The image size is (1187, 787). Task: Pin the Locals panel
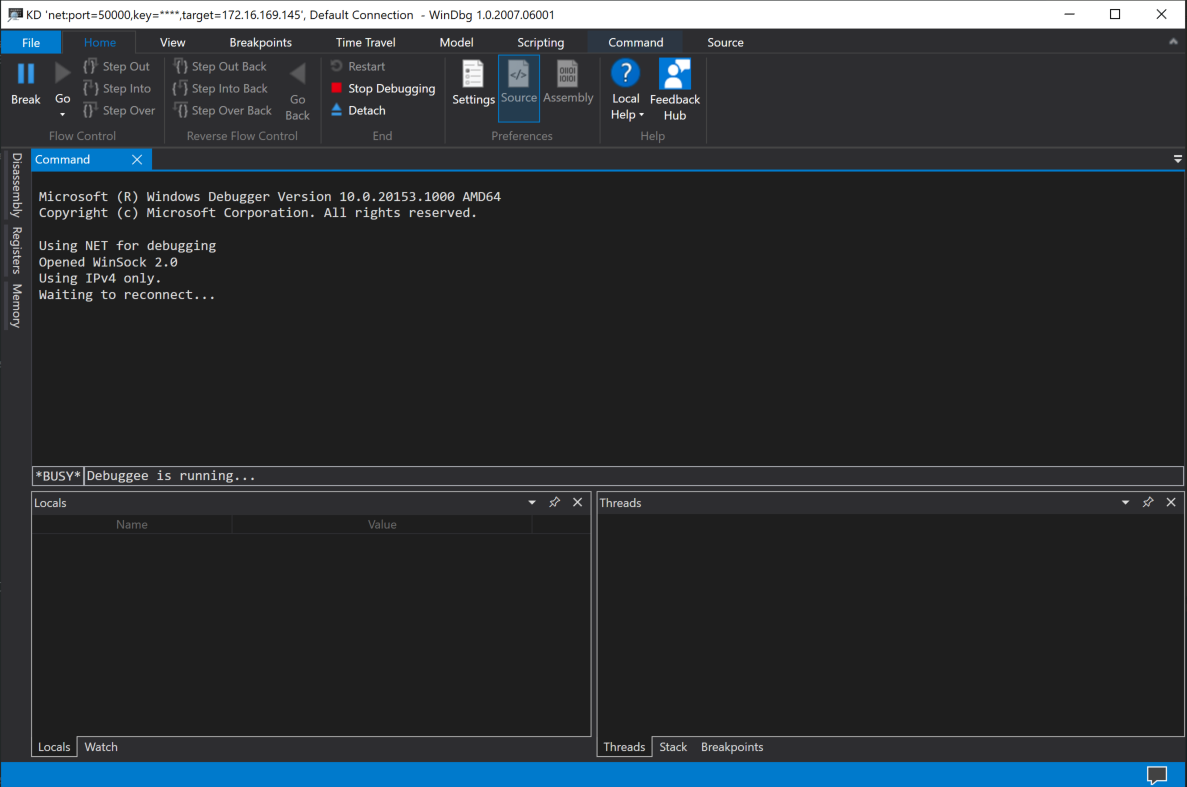click(x=554, y=502)
